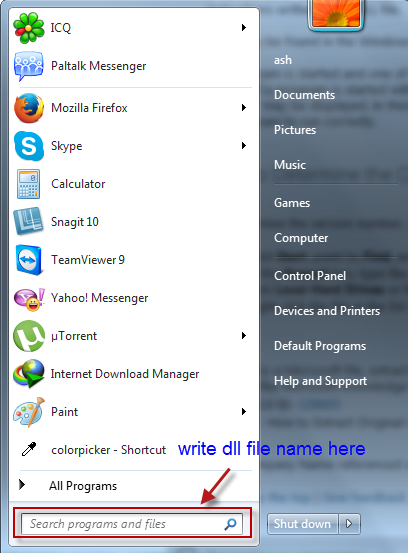Expand the Skype submenu arrow
Viewport: 408px width, 553px height.
click(x=244, y=145)
